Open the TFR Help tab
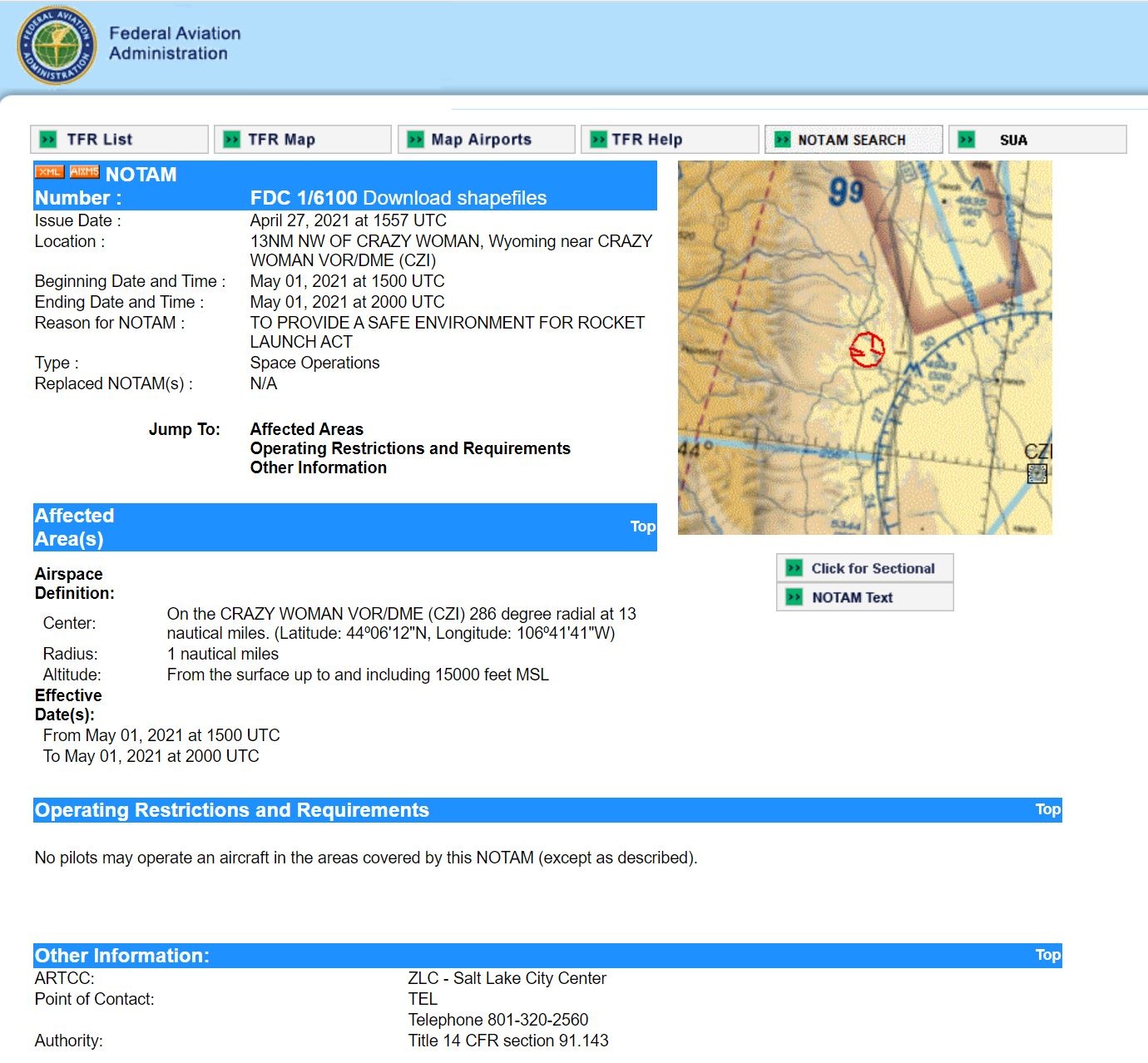The height and width of the screenshot is (1063, 1148). pos(670,140)
